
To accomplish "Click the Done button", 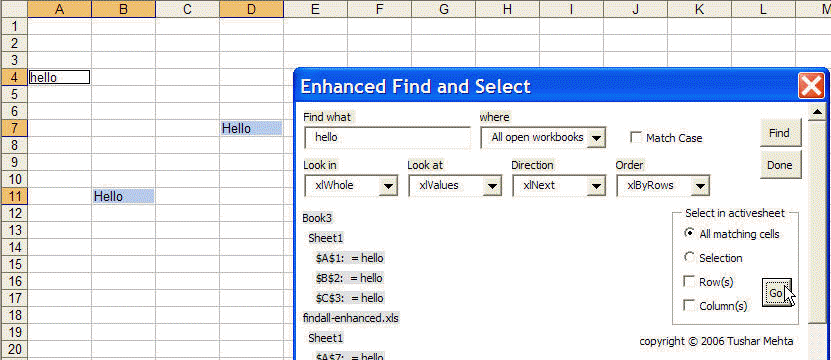I will 780,164.
